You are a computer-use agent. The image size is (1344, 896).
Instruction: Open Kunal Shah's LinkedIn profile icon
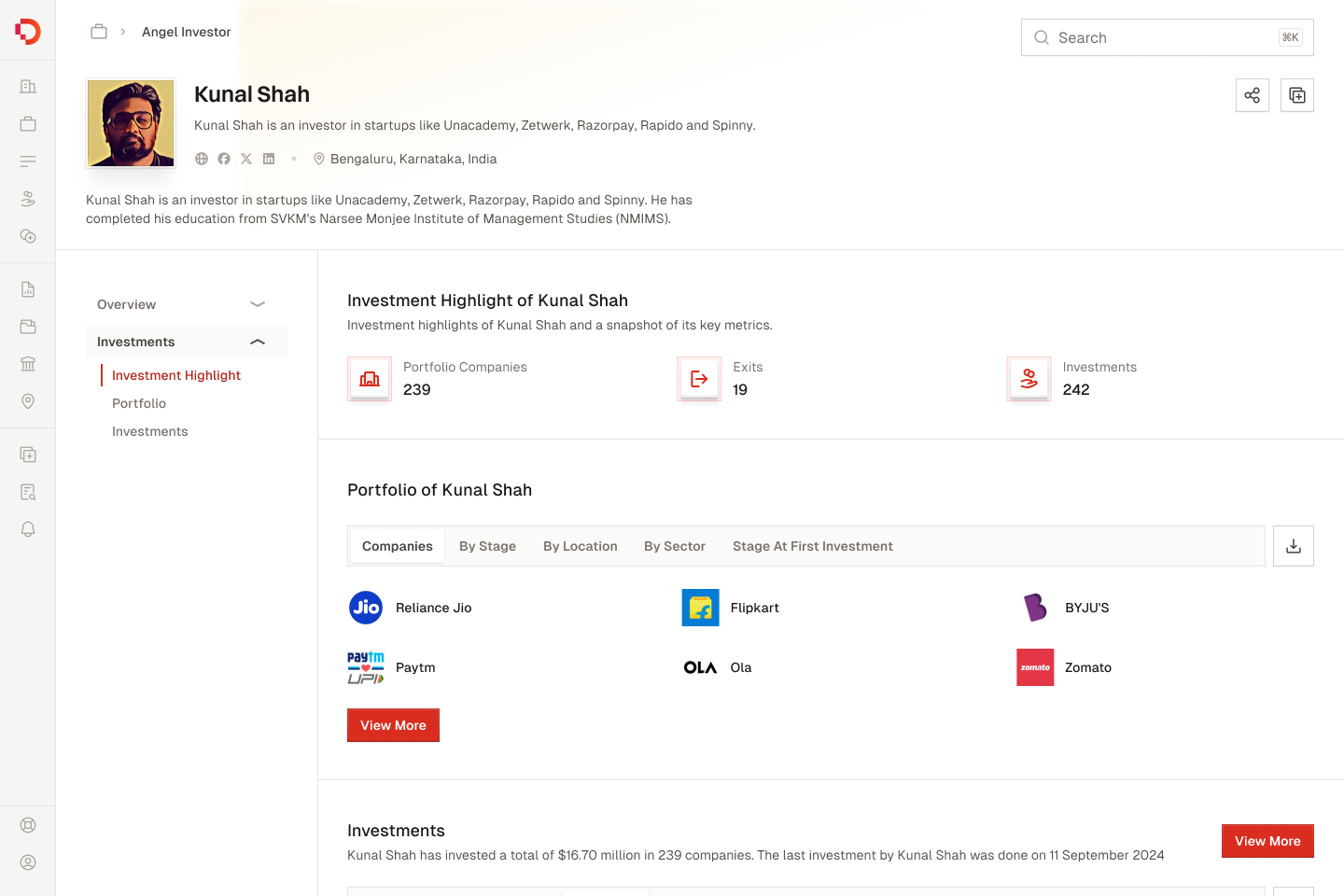point(269,159)
